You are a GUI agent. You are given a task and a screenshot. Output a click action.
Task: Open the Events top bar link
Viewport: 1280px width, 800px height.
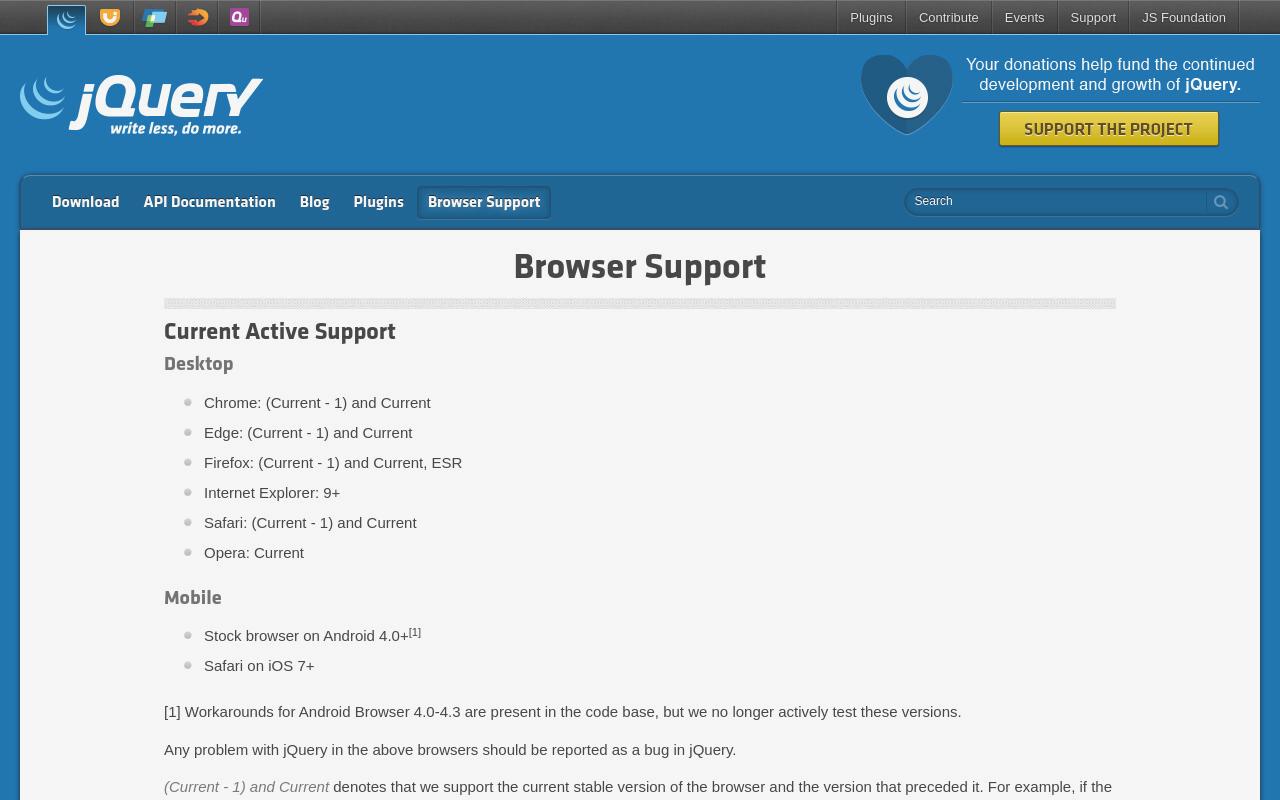click(1024, 17)
